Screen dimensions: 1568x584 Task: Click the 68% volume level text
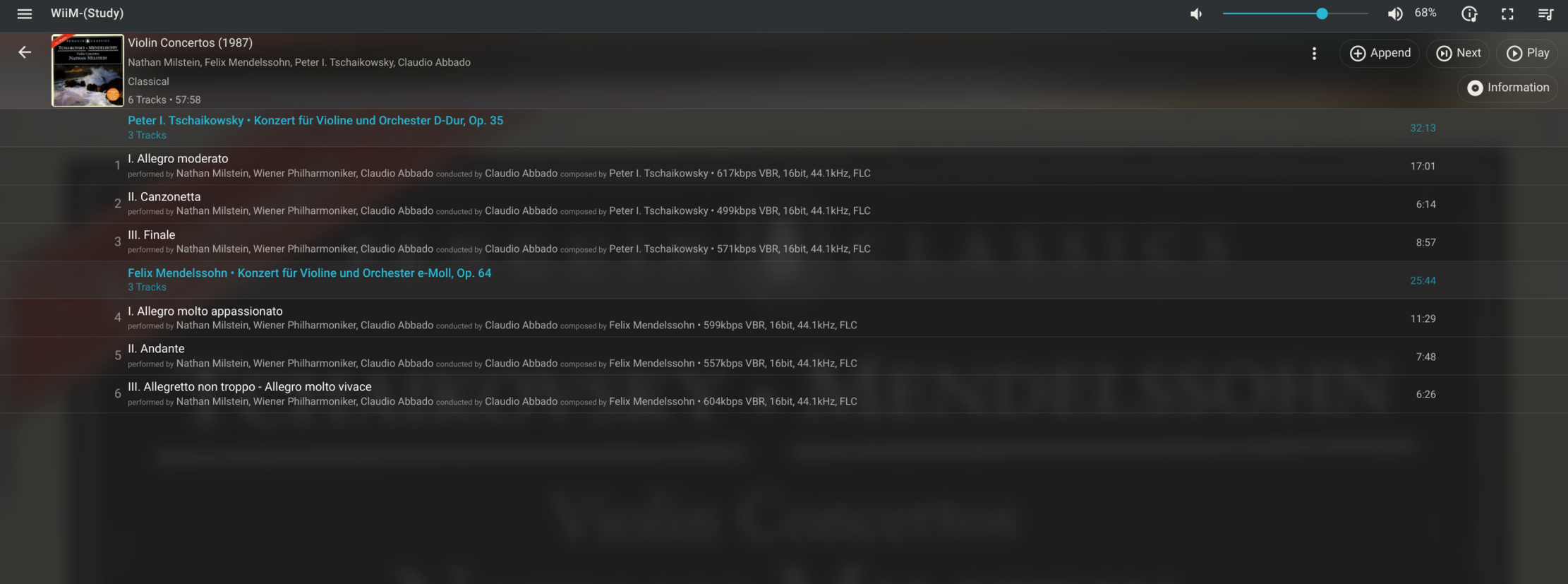click(1425, 13)
